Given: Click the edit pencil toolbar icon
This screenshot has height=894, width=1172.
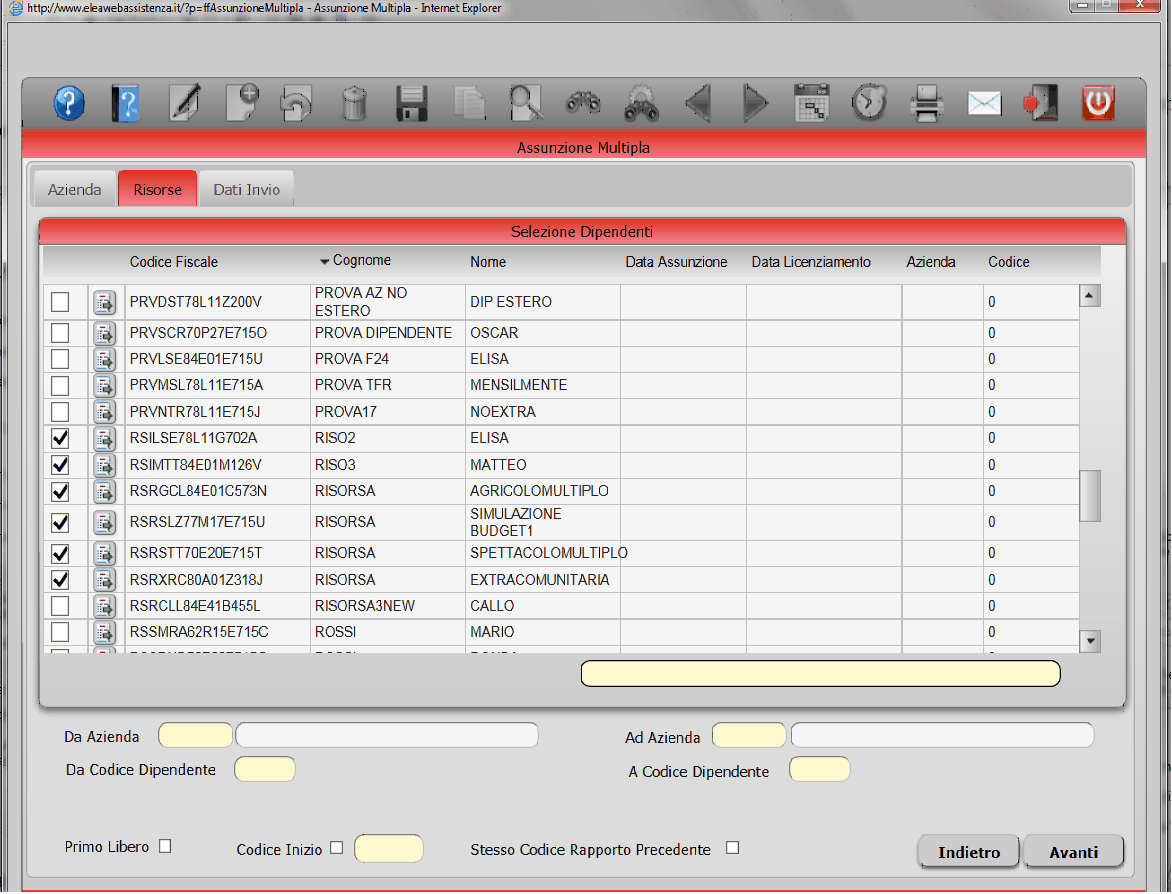Looking at the screenshot, I should [184, 103].
